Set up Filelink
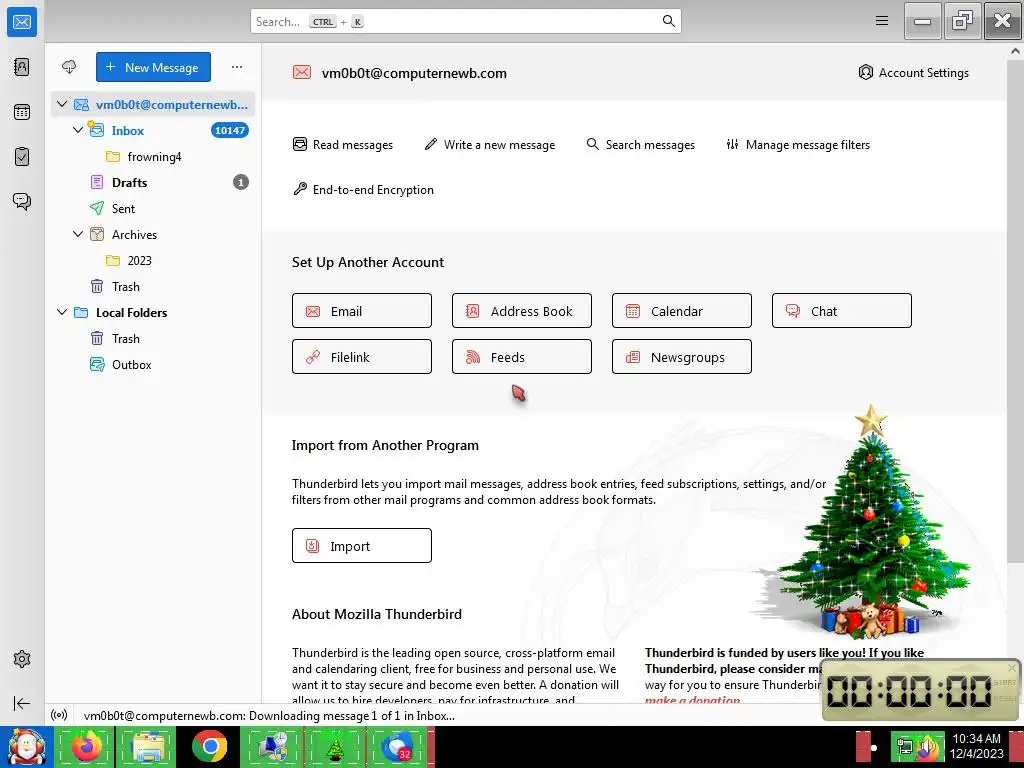Screen dimensions: 1024x768 point(362,357)
